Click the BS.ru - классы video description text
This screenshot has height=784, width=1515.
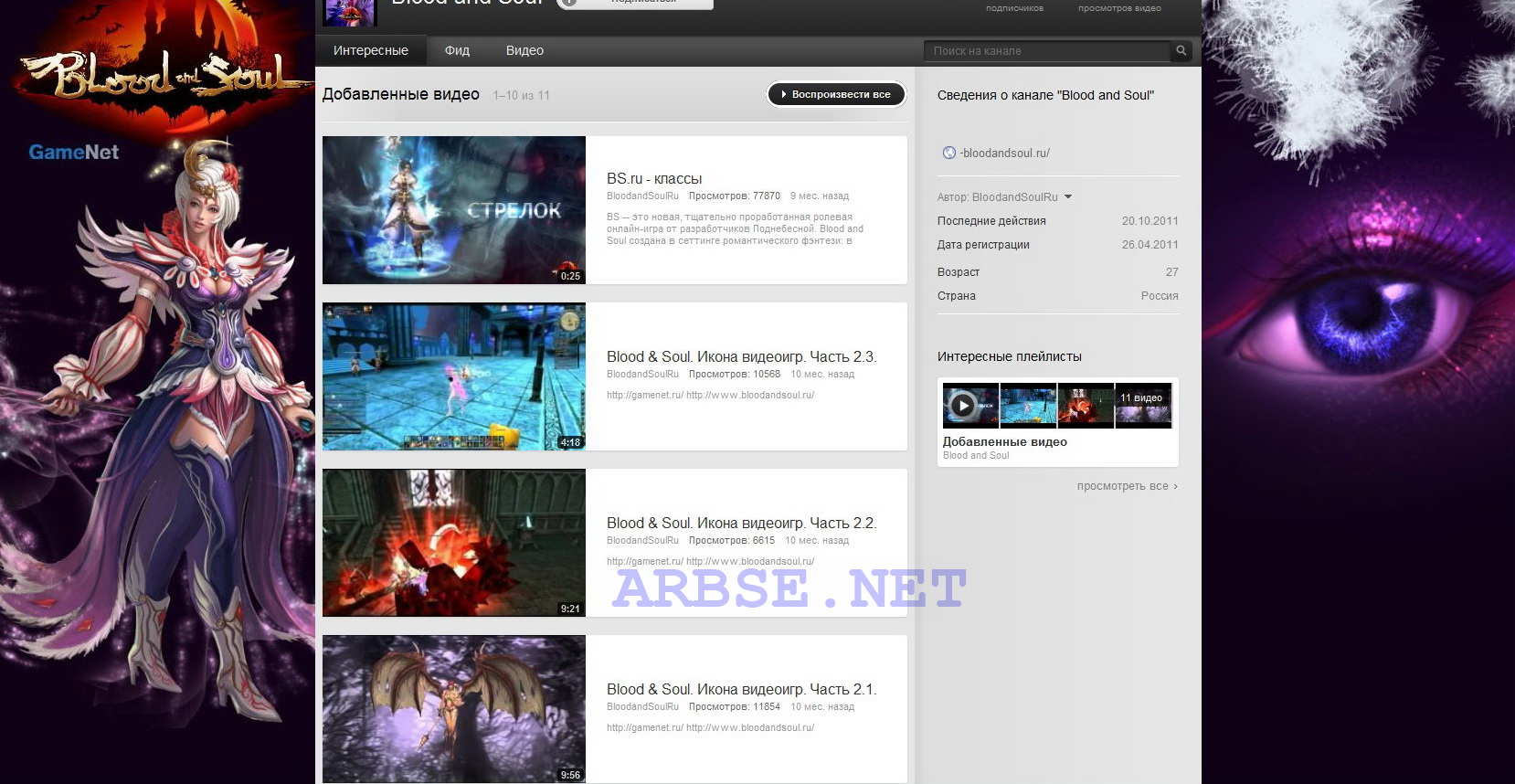[735, 228]
